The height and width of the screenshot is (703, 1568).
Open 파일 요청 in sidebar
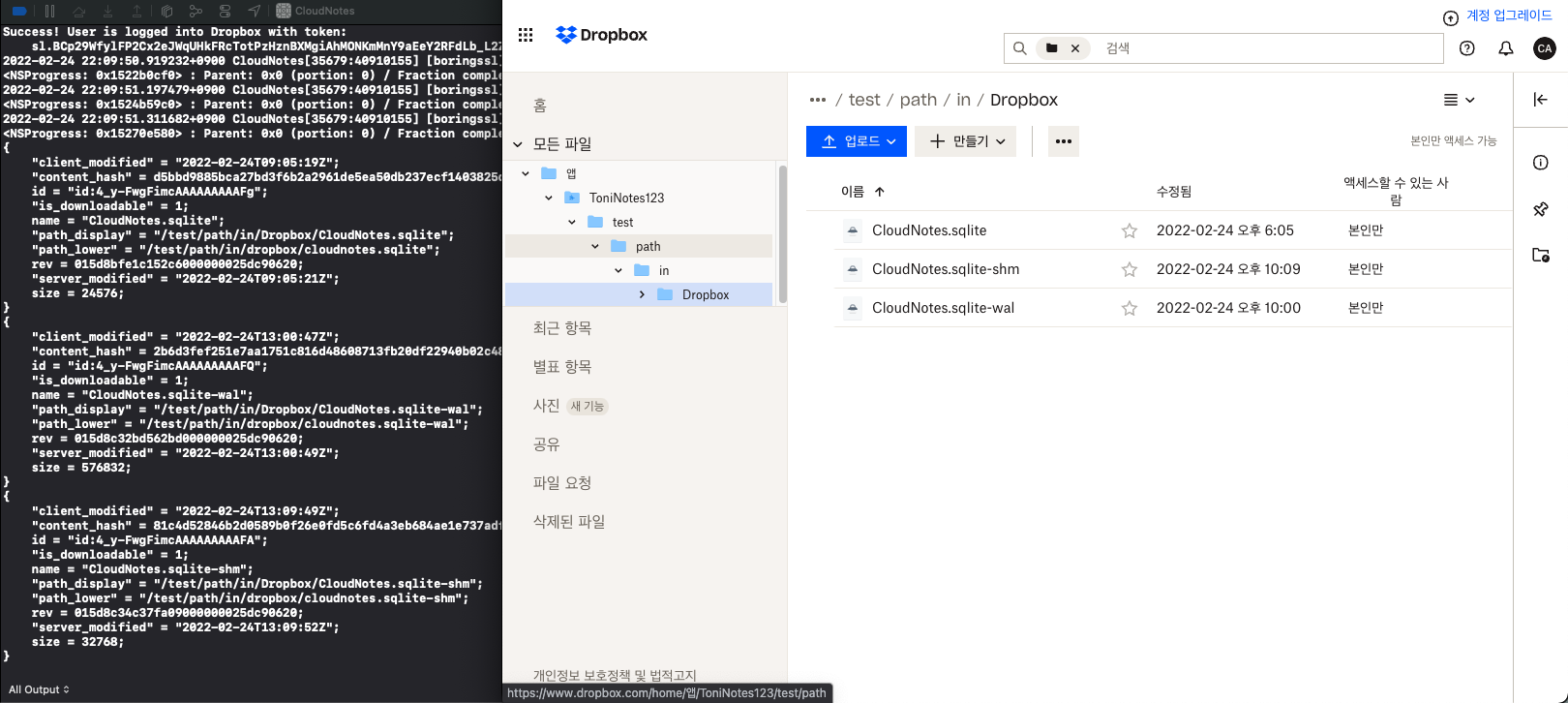pyautogui.click(x=562, y=483)
